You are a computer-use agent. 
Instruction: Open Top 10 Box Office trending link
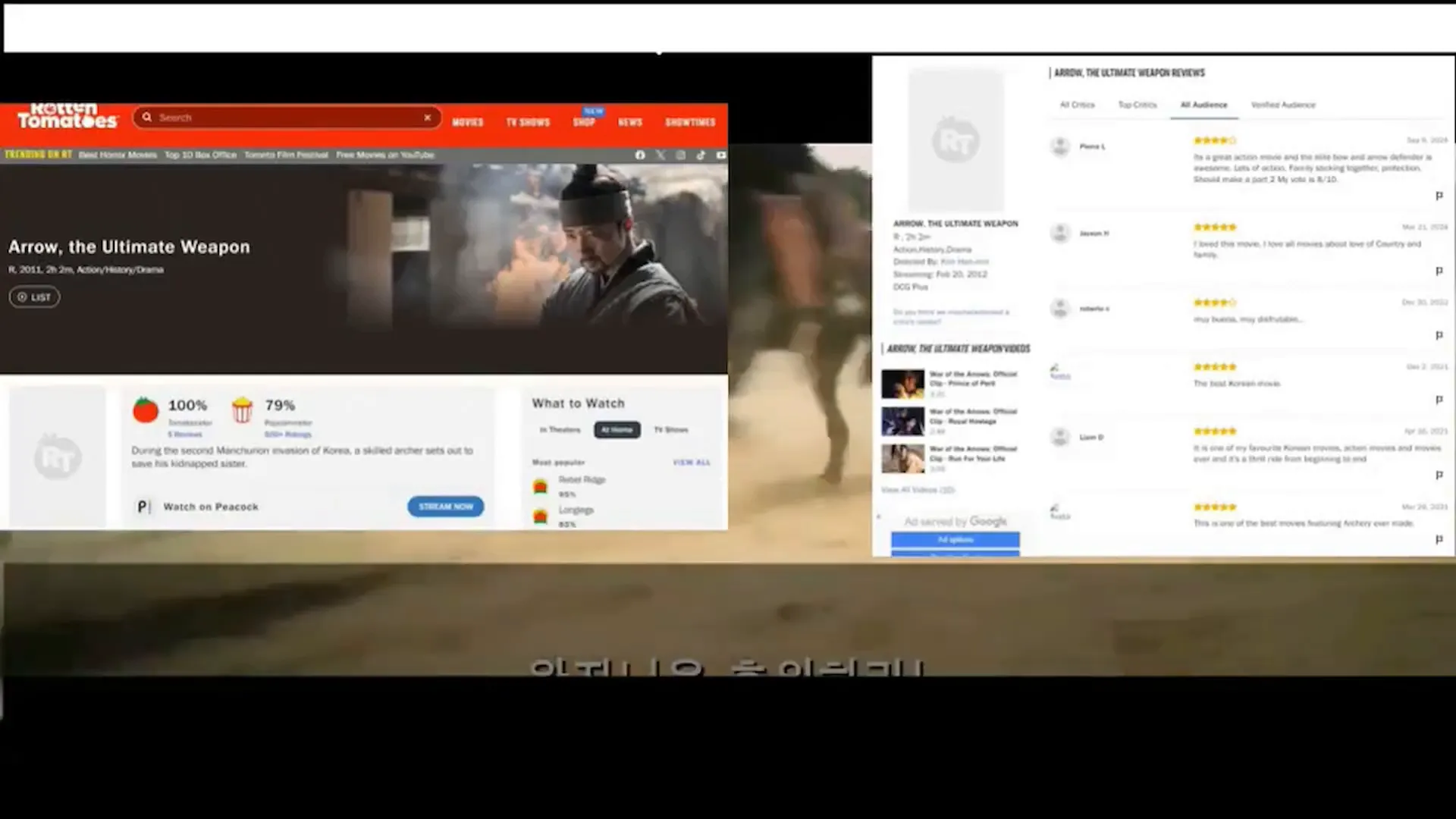coord(200,155)
